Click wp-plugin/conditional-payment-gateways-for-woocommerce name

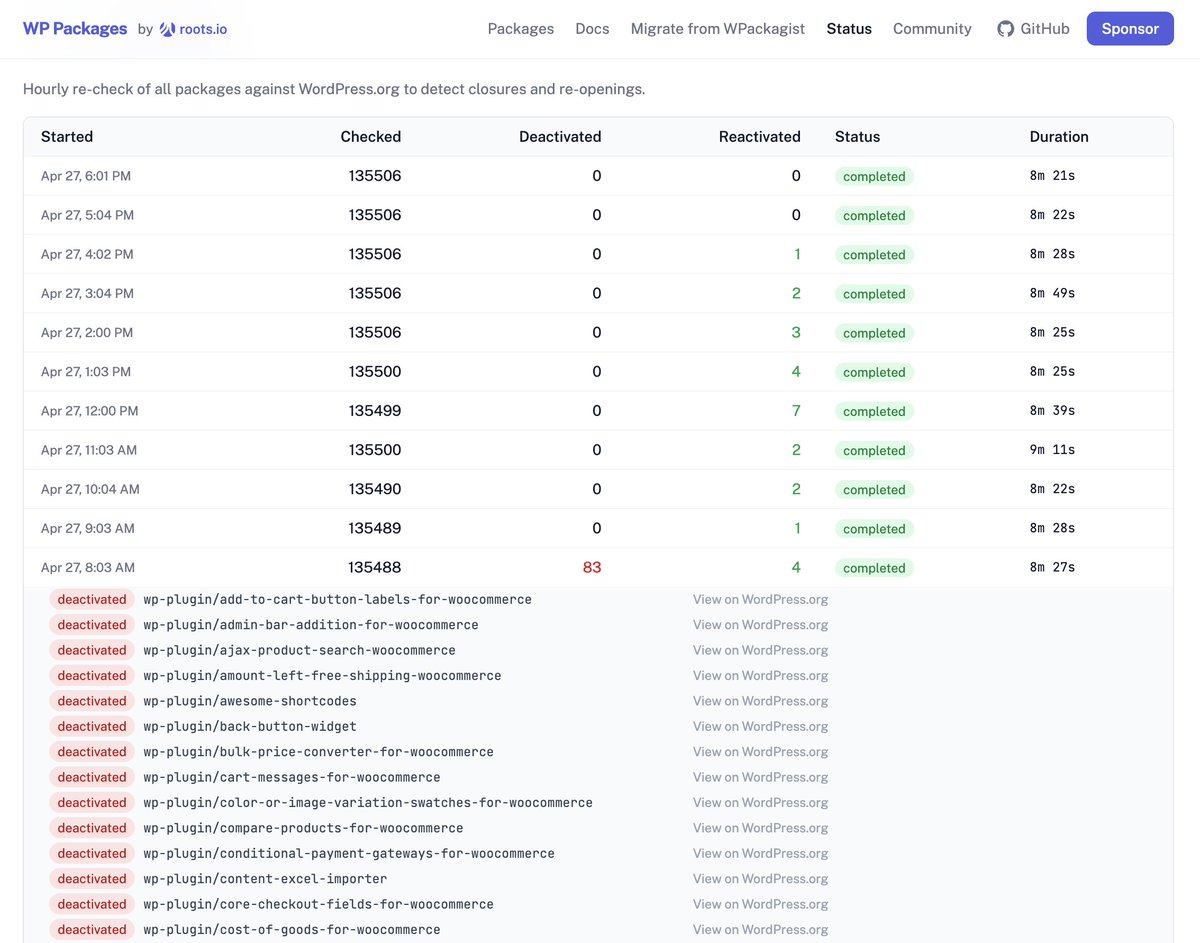pyautogui.click(x=349, y=853)
